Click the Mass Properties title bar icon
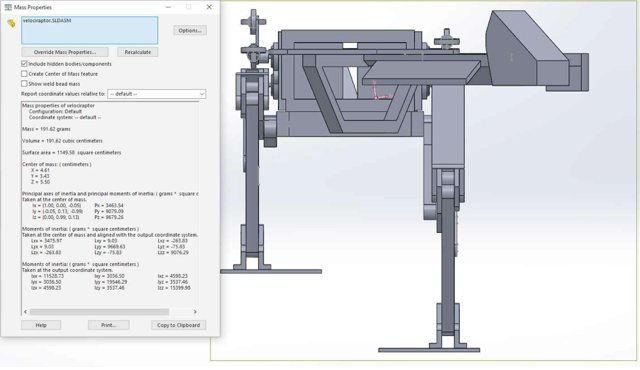Screen dimensions: 640x370 8,7
